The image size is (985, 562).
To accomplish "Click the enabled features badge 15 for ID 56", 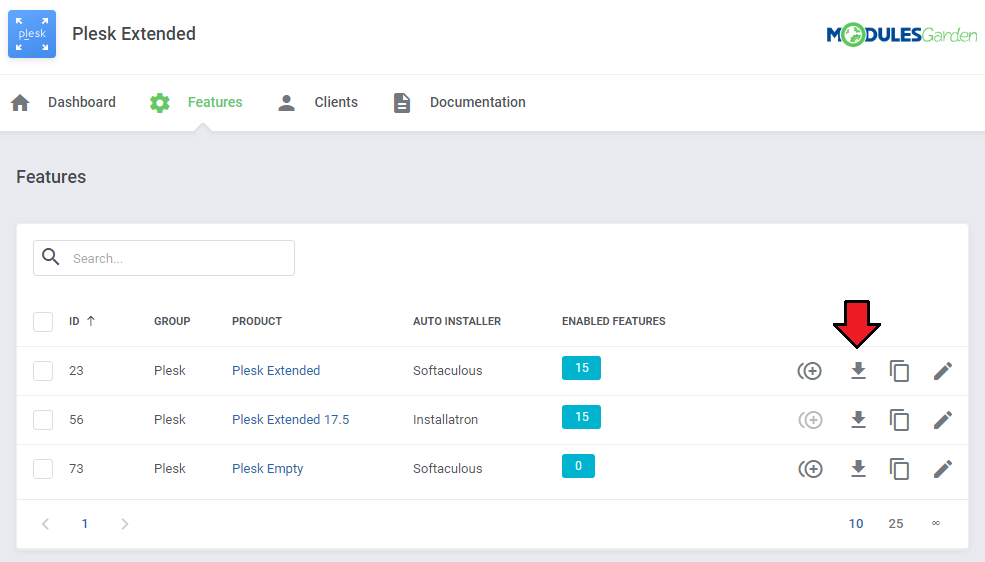I will click(x=581, y=417).
